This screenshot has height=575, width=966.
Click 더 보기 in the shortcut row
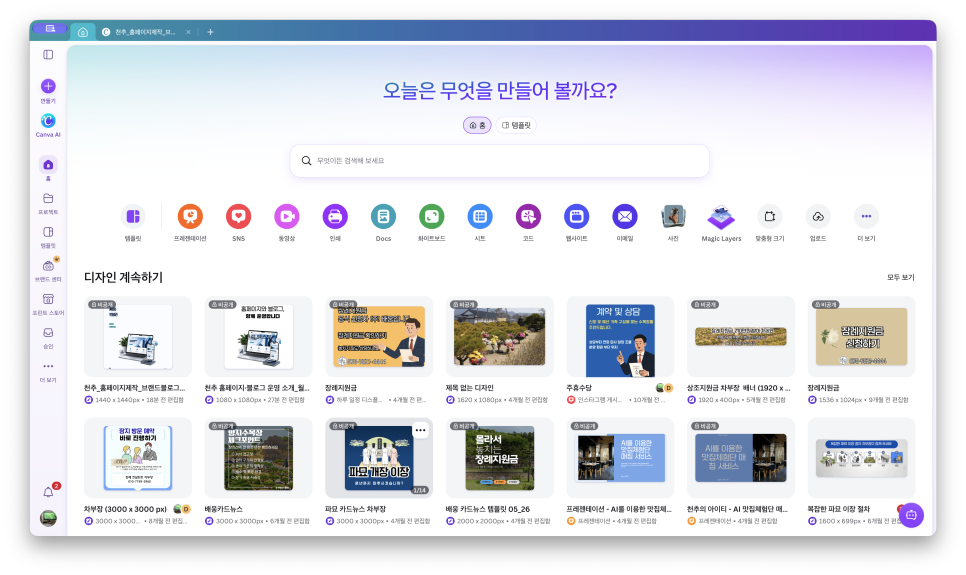pyautogui.click(x=866, y=216)
